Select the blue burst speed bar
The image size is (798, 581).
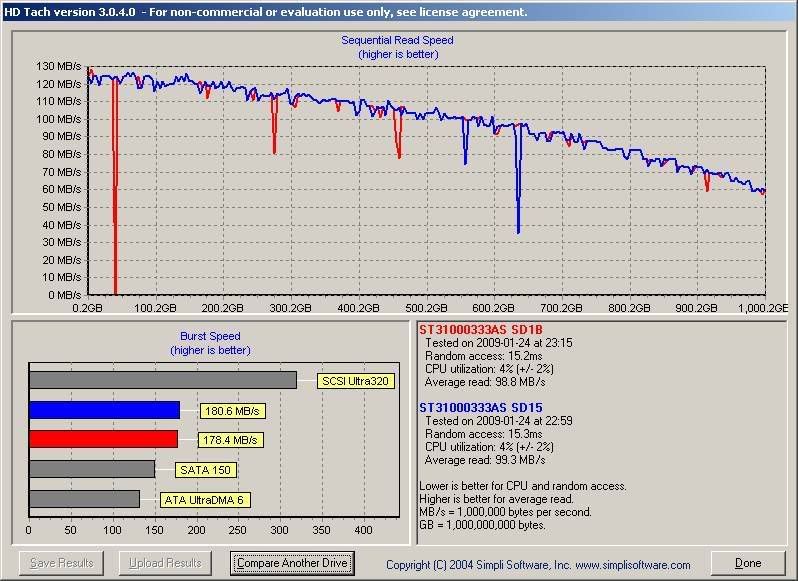[x=104, y=409]
